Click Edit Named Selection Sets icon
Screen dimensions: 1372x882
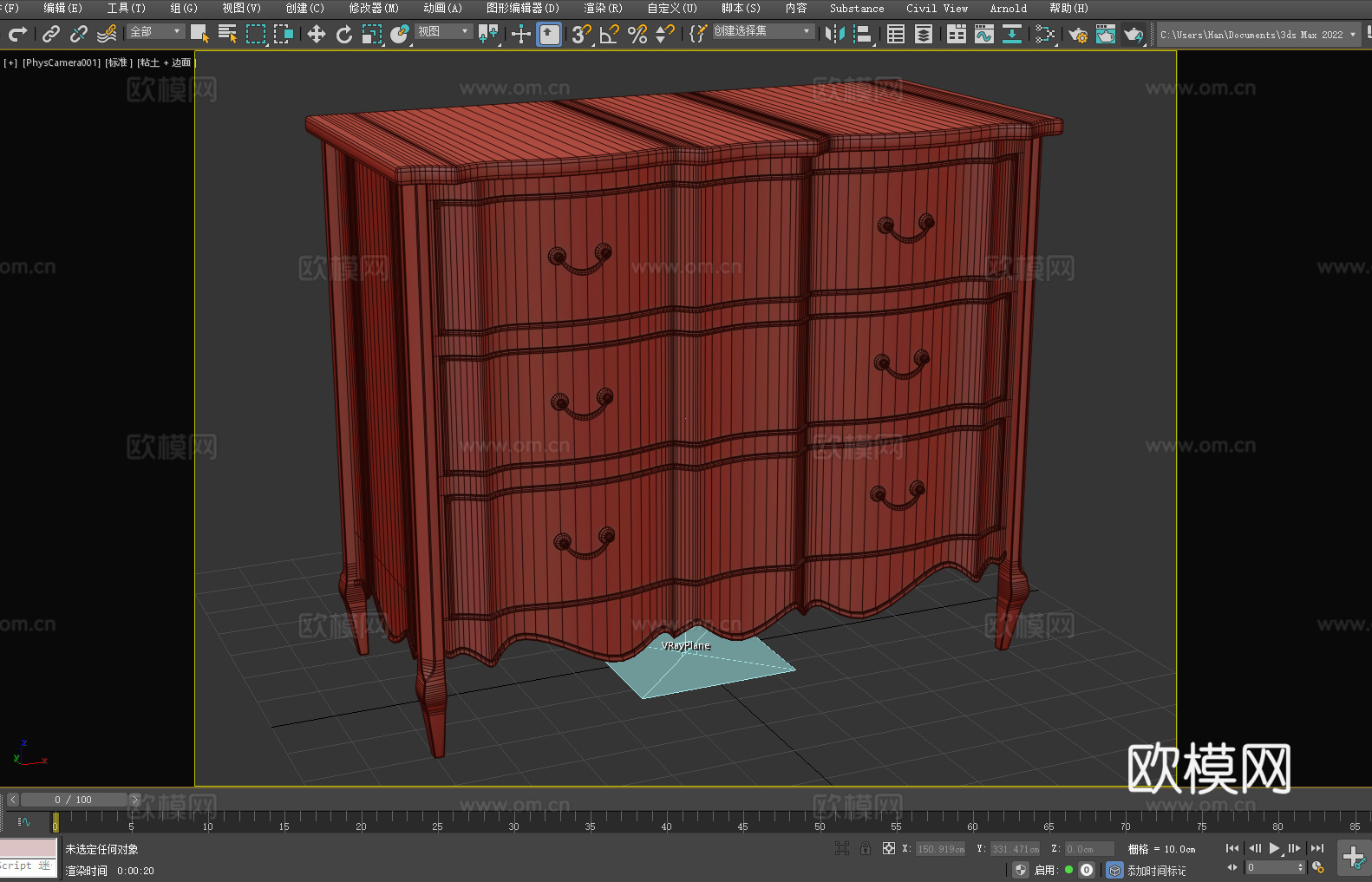coord(698,34)
